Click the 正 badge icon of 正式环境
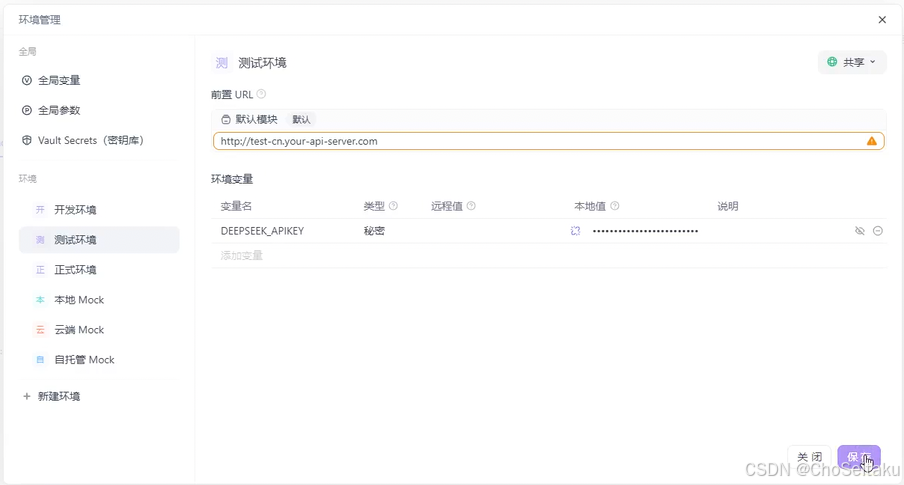 [x=40, y=270]
